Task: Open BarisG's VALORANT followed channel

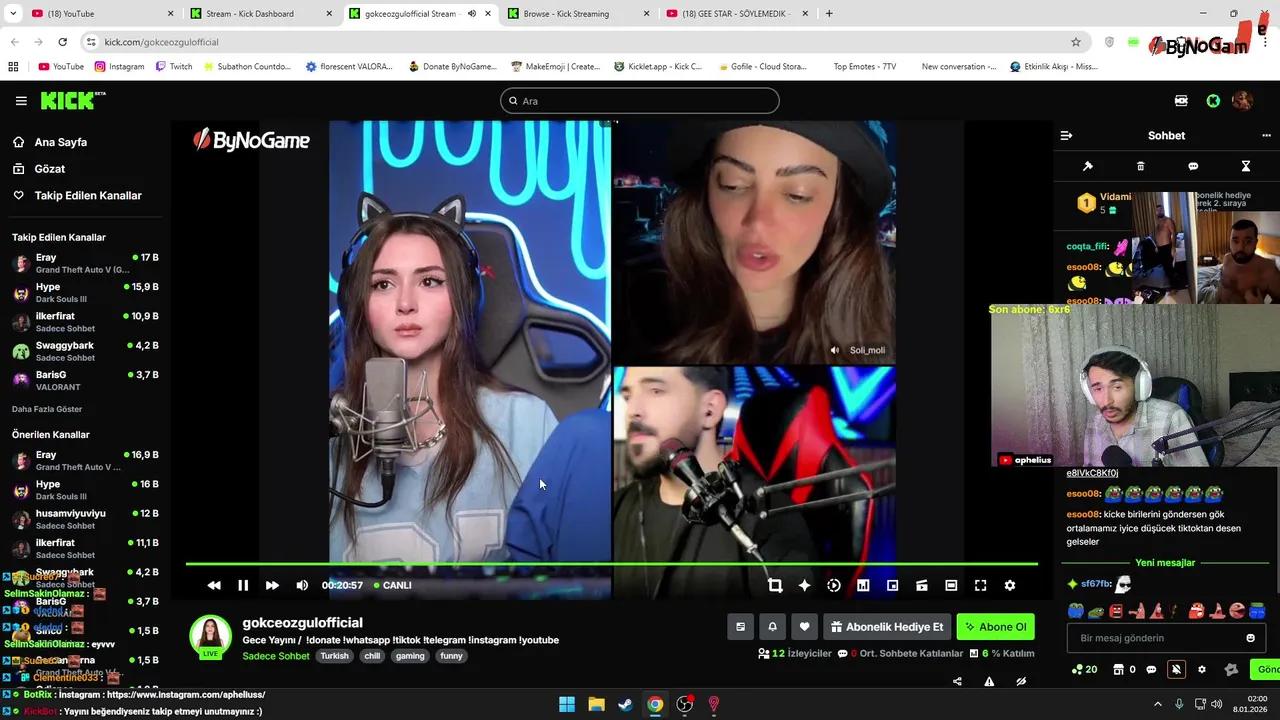Action: [85, 380]
